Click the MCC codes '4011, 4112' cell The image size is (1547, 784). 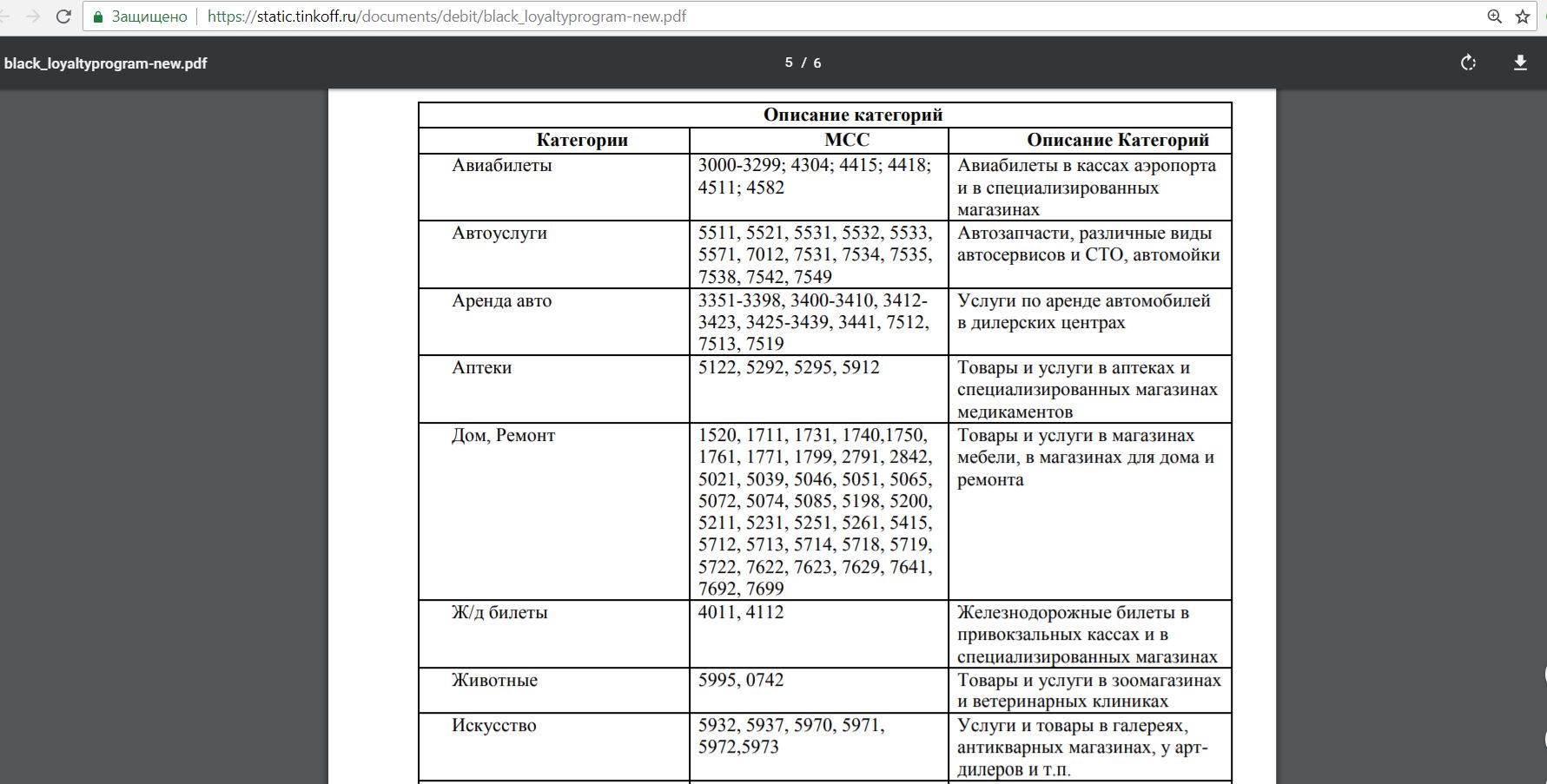point(741,612)
